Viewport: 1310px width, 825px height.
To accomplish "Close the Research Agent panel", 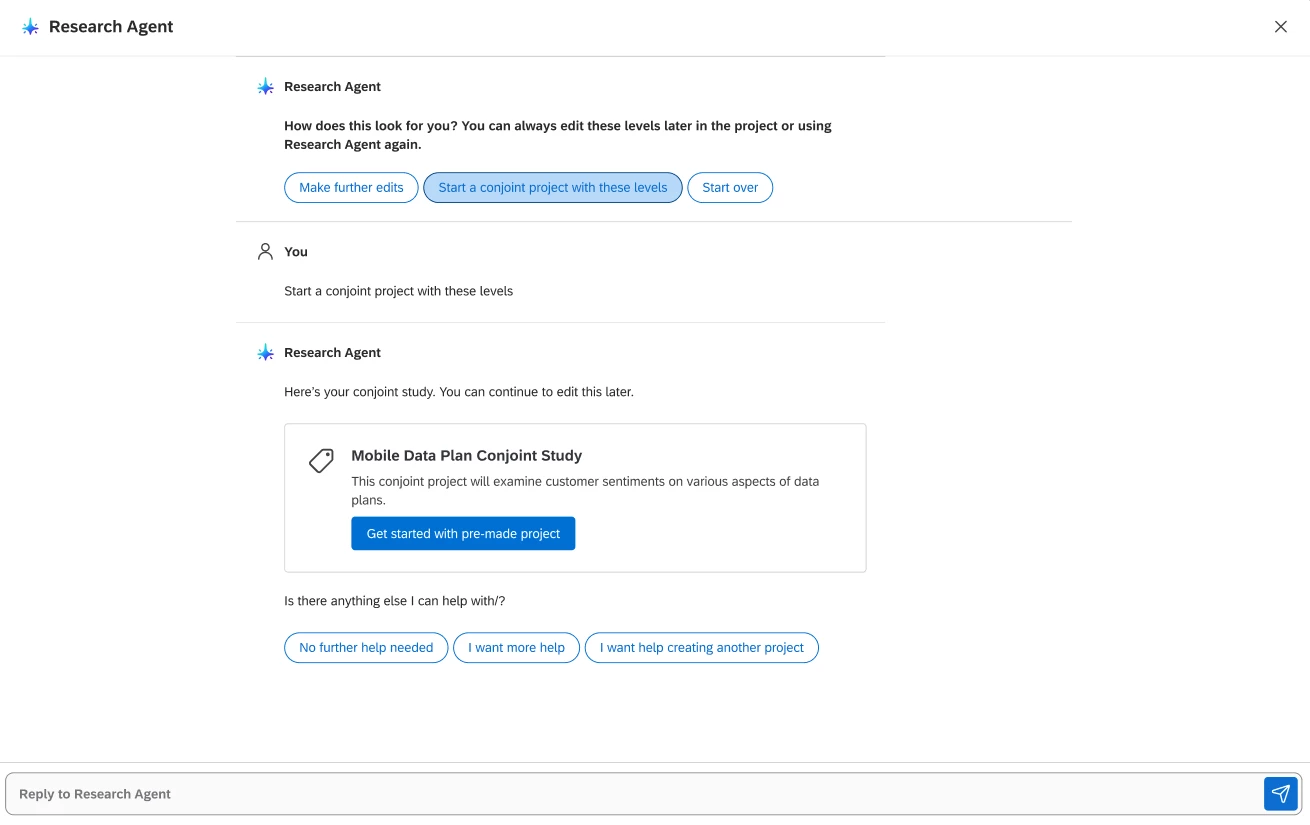I will (1280, 27).
